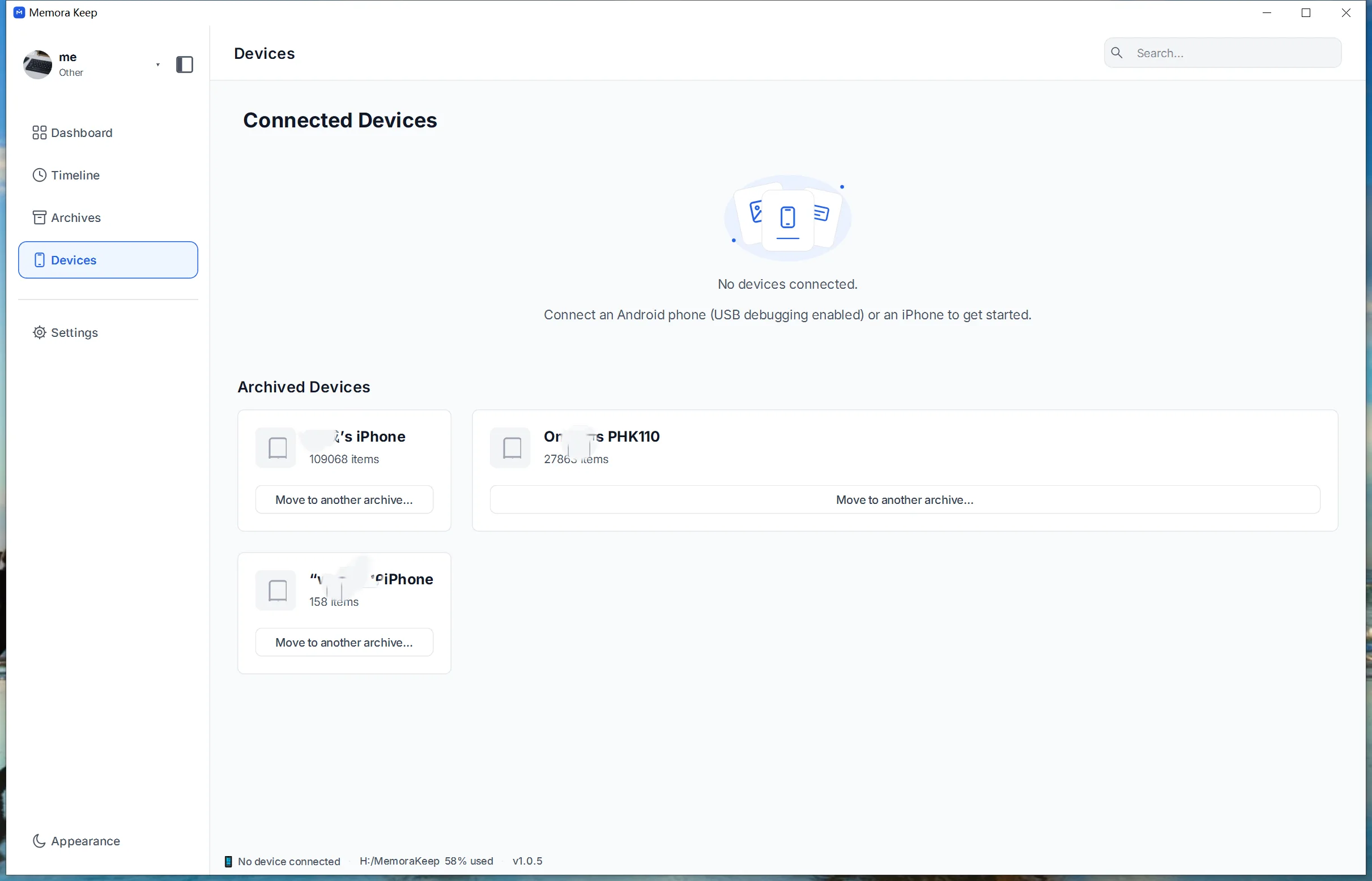Open Settings from the sidebar

pos(108,332)
